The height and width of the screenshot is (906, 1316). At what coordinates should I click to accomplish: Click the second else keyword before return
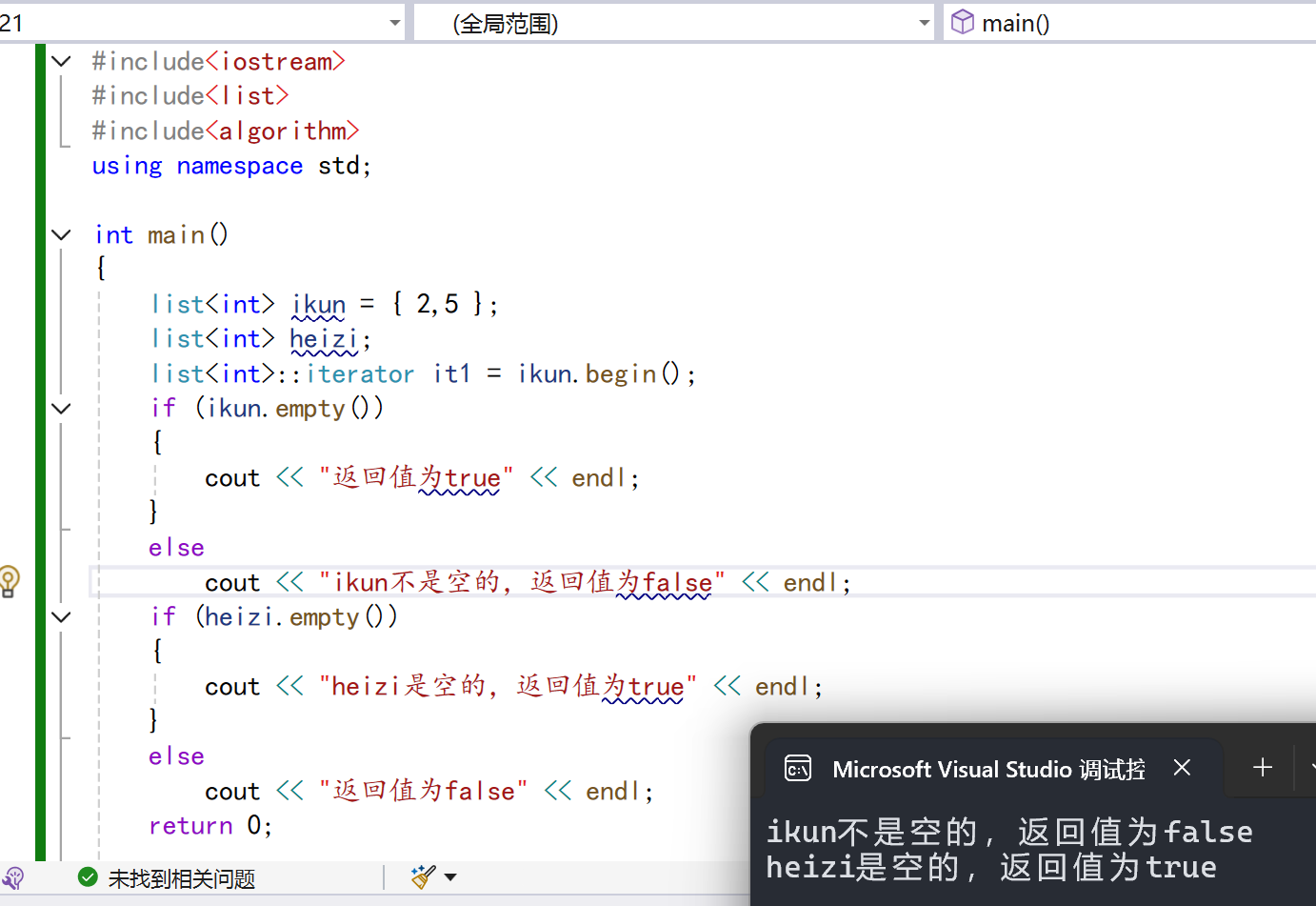(177, 756)
